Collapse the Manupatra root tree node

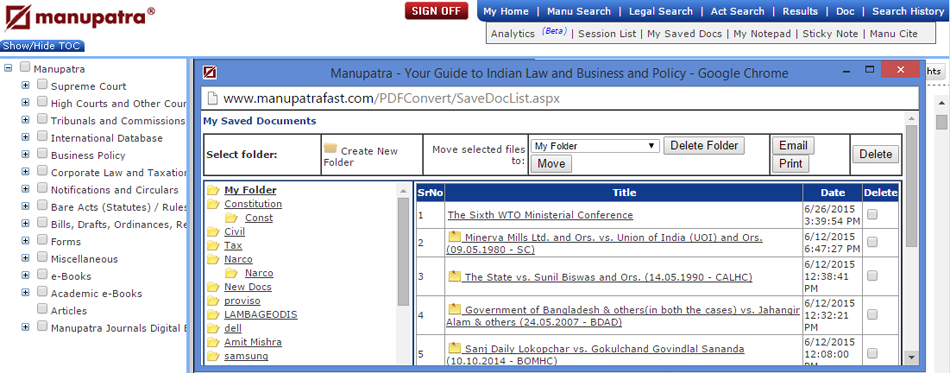tap(8, 68)
